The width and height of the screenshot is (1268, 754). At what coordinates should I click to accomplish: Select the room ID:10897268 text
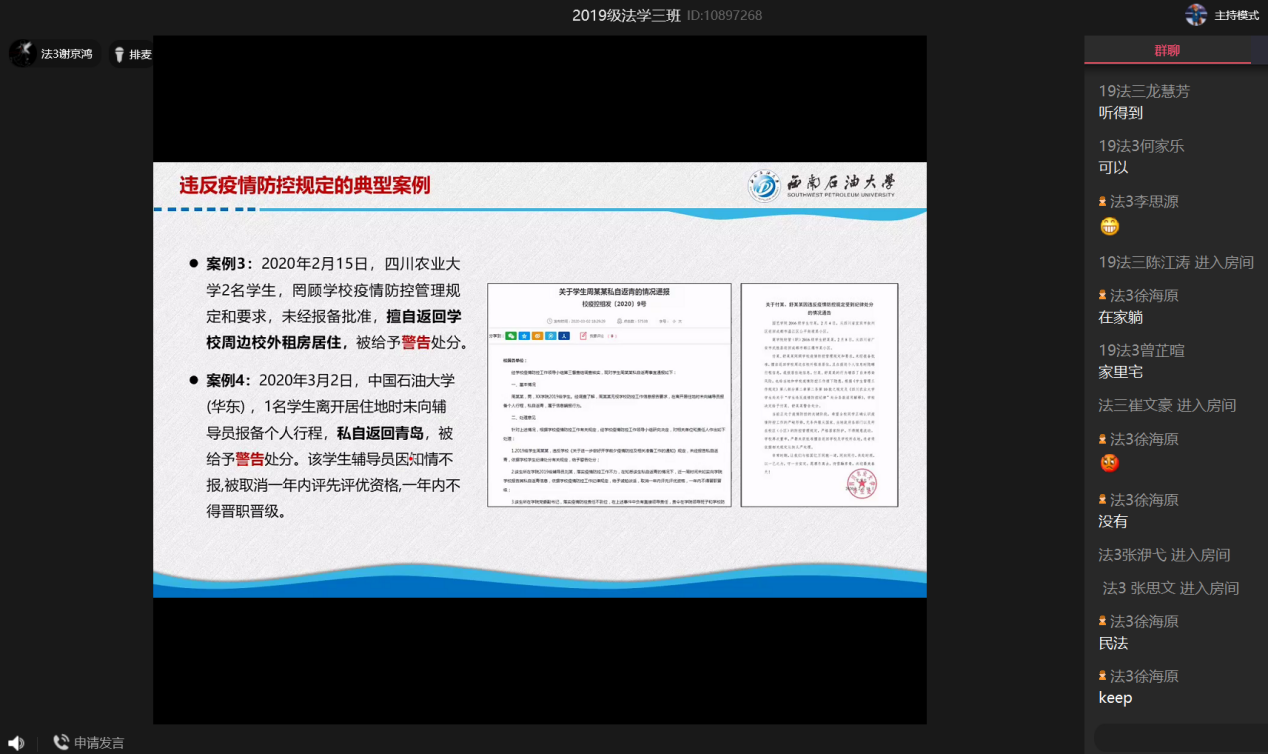pyautogui.click(x=724, y=15)
